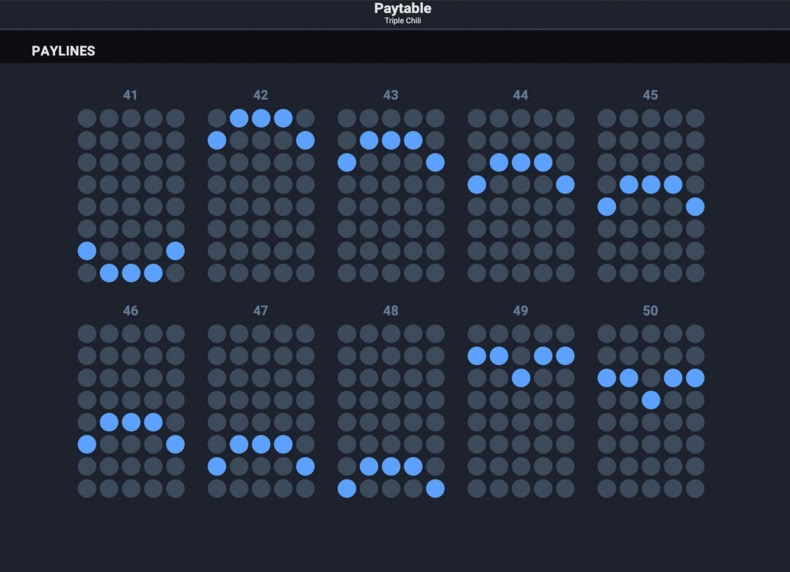Viewport: 790px width, 572px height.
Task: Select the payline 42 diagram
Action: pos(261,196)
